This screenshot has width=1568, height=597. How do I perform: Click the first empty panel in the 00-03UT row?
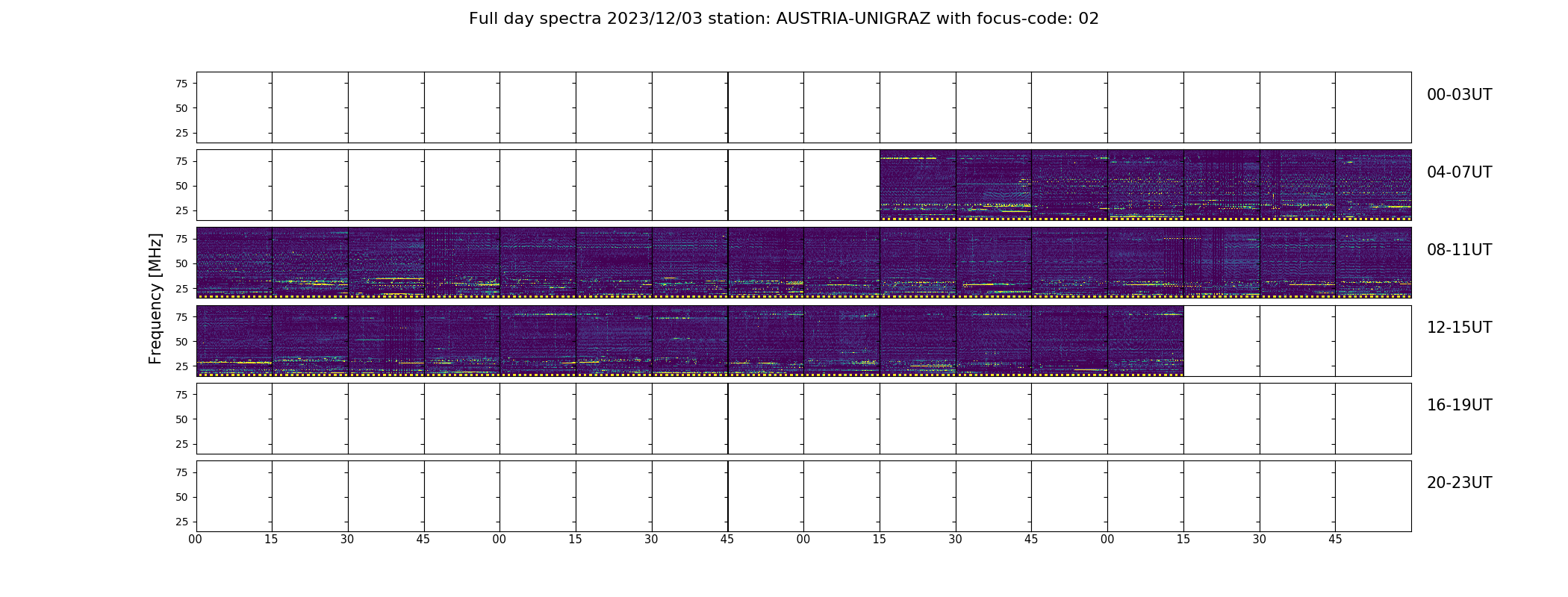coord(234,107)
